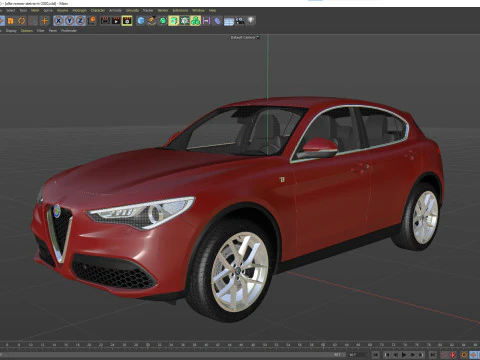Open the Mesh menu

pyautogui.click(x=35, y=10)
